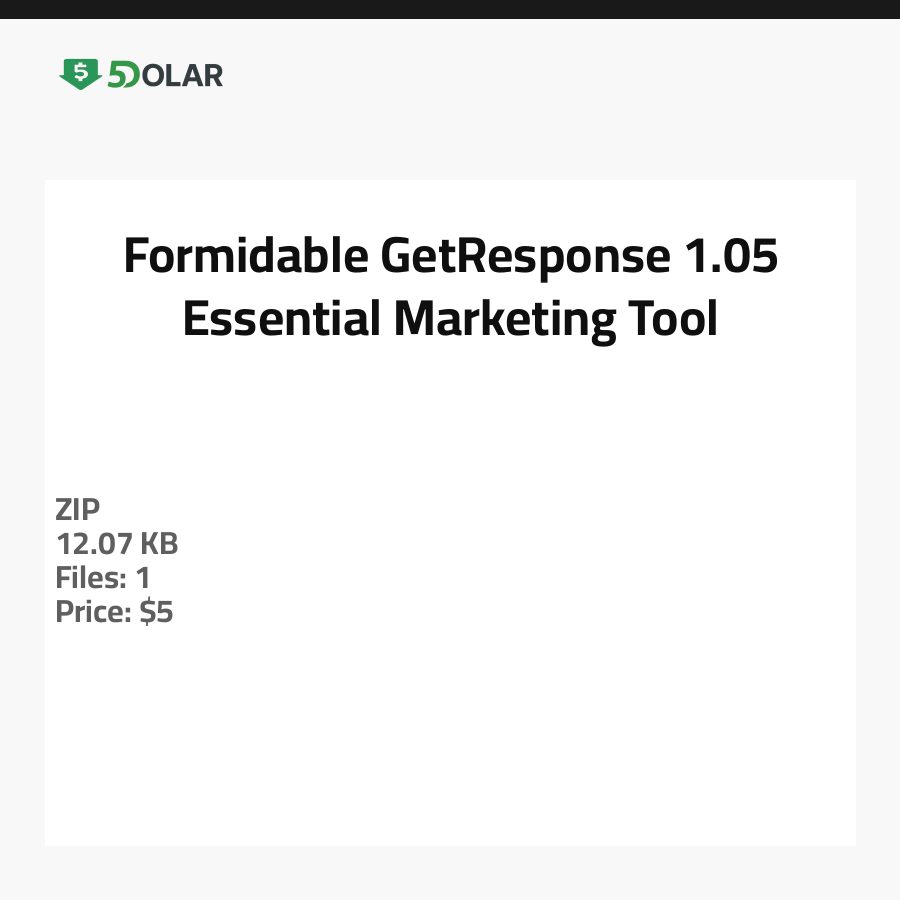Image resolution: width=900 pixels, height=900 pixels.
Task: Open the 5DOLAR homepage via logo text
Action: 165,75
